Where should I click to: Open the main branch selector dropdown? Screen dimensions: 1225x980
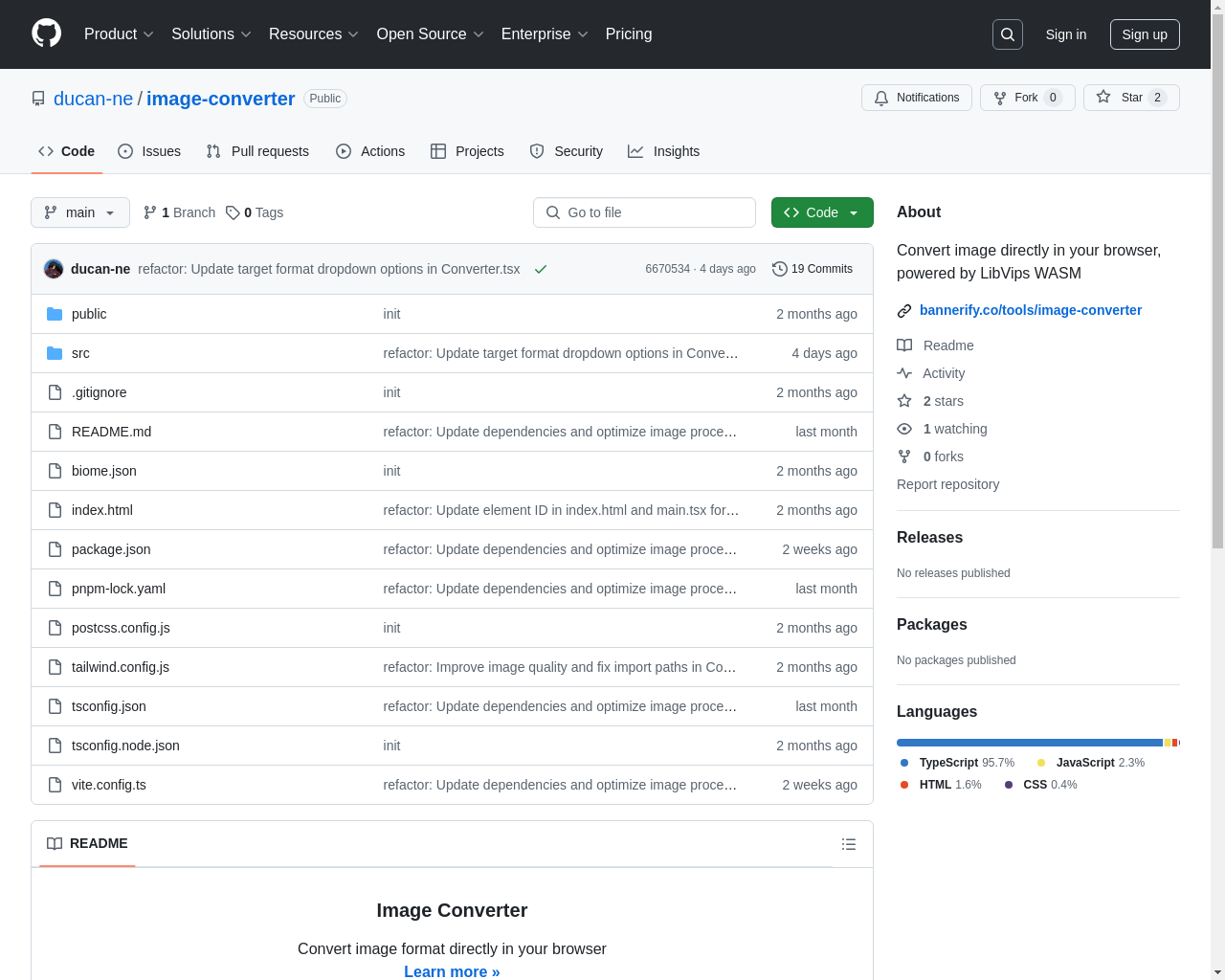[x=80, y=212]
